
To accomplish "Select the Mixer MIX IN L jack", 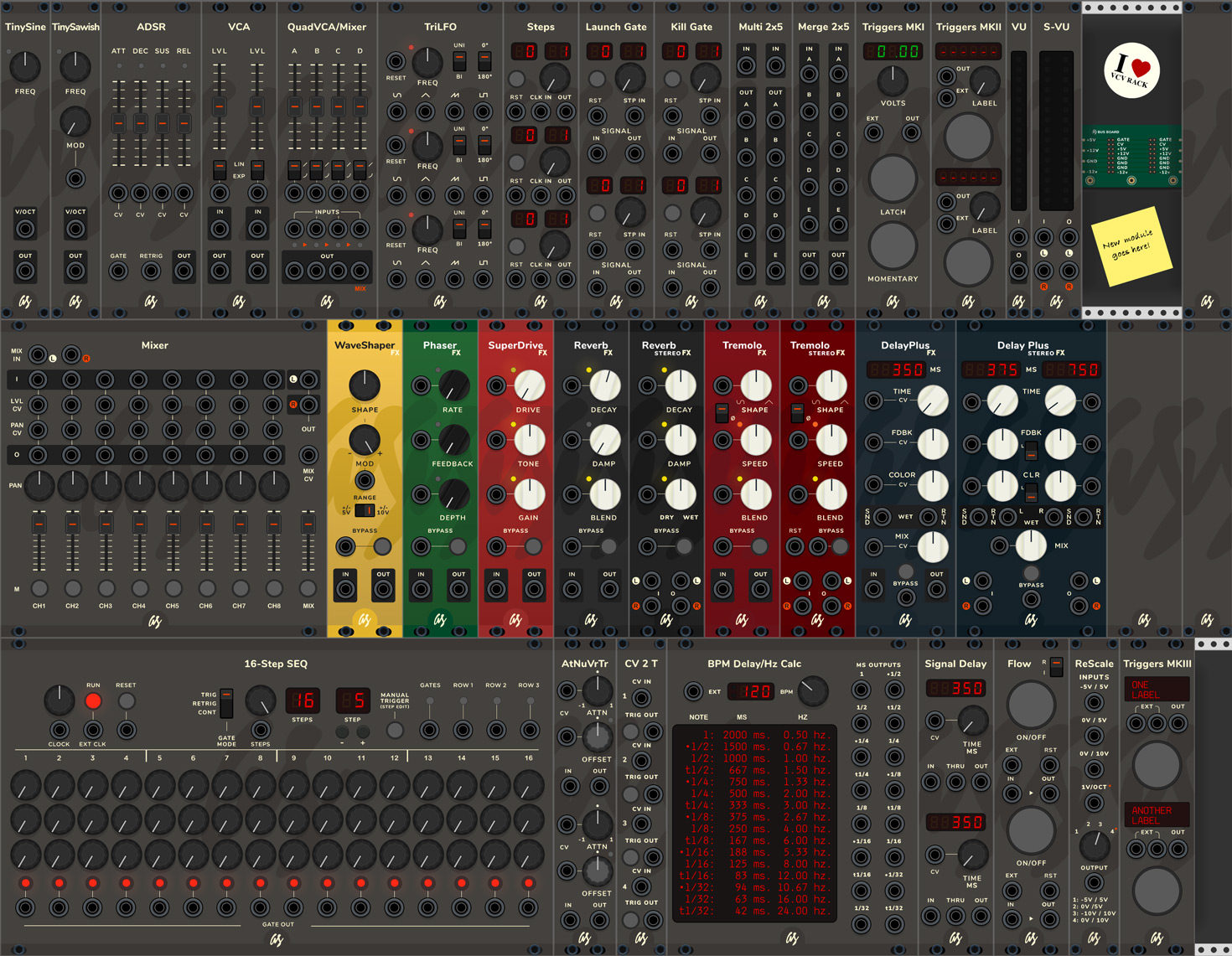I will click(x=38, y=355).
